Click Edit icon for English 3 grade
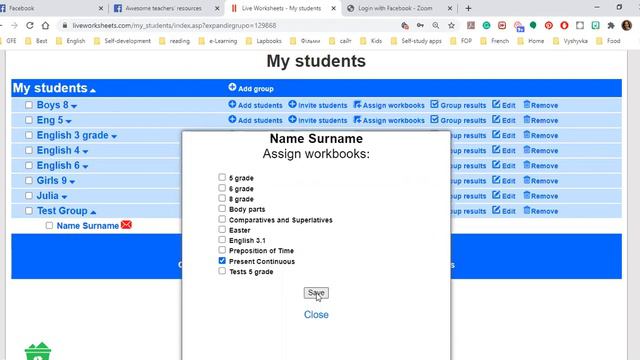This screenshot has width=640, height=360. pos(496,134)
